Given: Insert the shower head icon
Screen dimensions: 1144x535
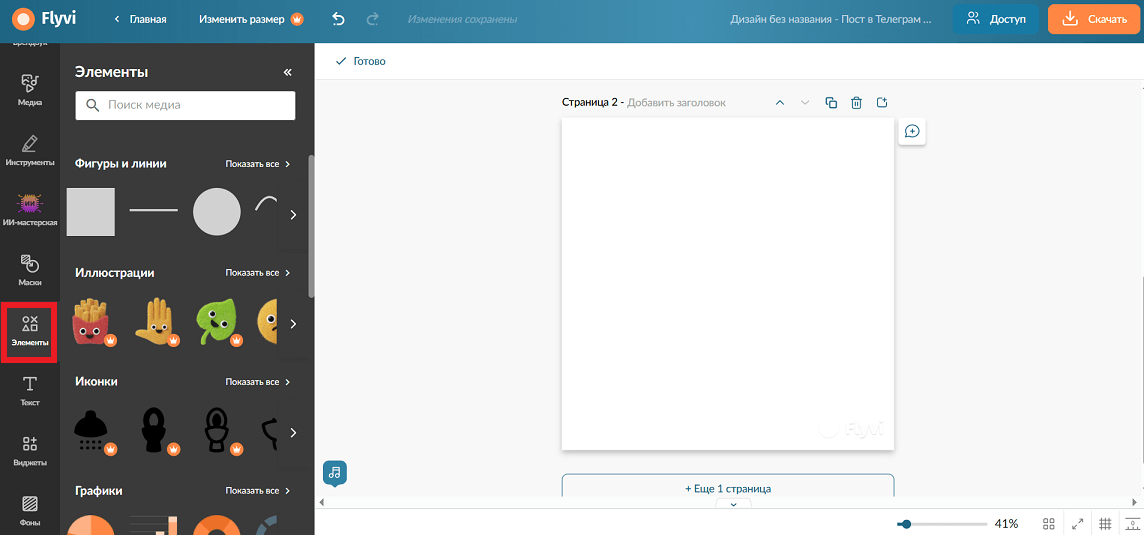Looking at the screenshot, I should (x=92, y=431).
